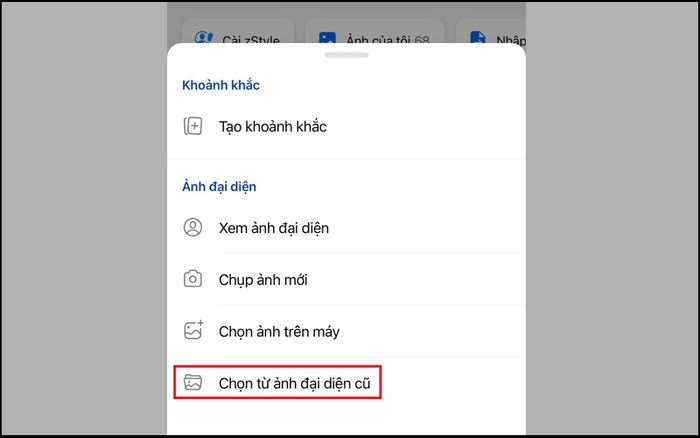Viewport: 700px width, 438px height.
Task: Tap the Nhập chip at top right
Action: coord(491,32)
